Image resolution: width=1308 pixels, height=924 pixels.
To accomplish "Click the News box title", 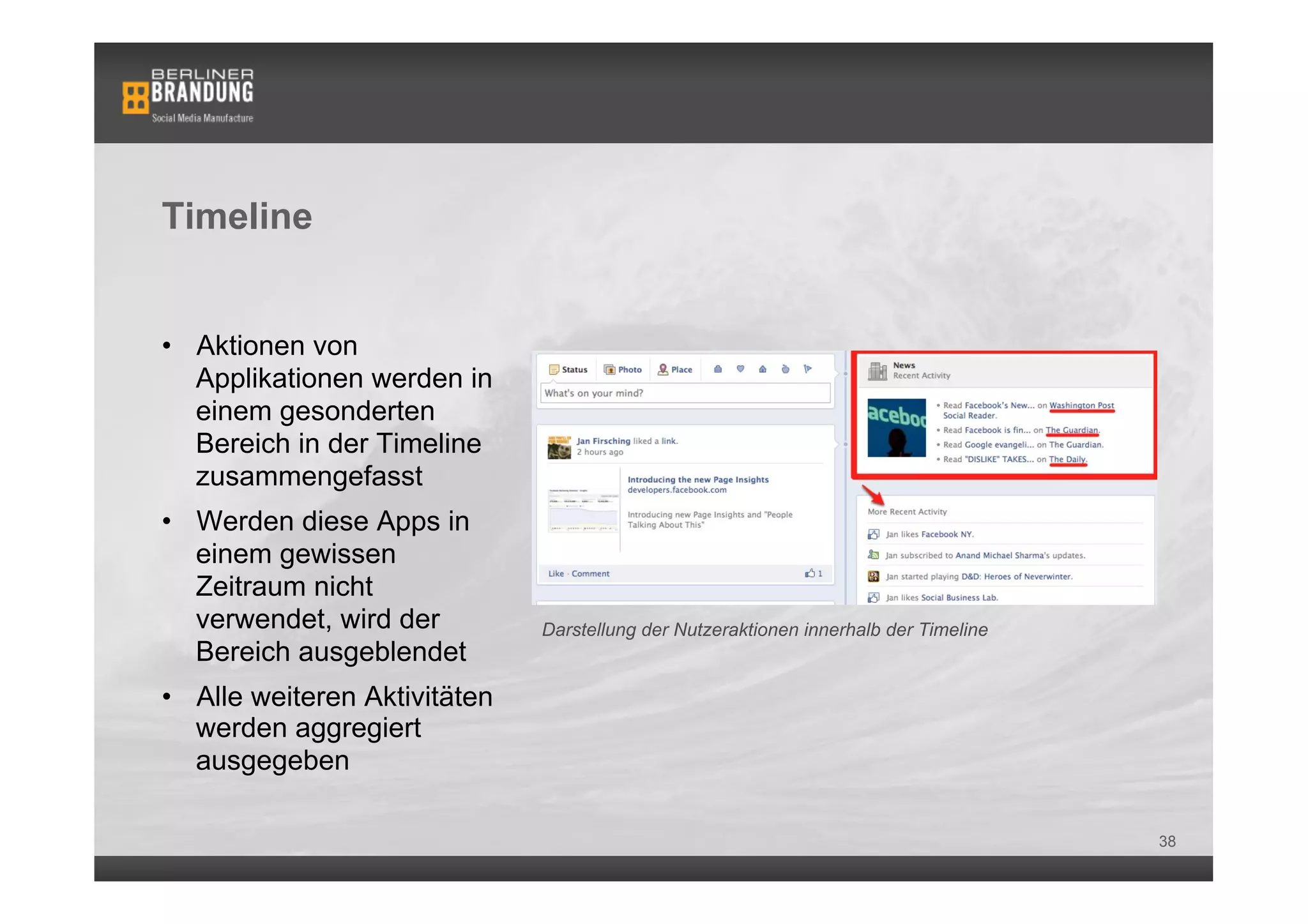I will click(904, 365).
